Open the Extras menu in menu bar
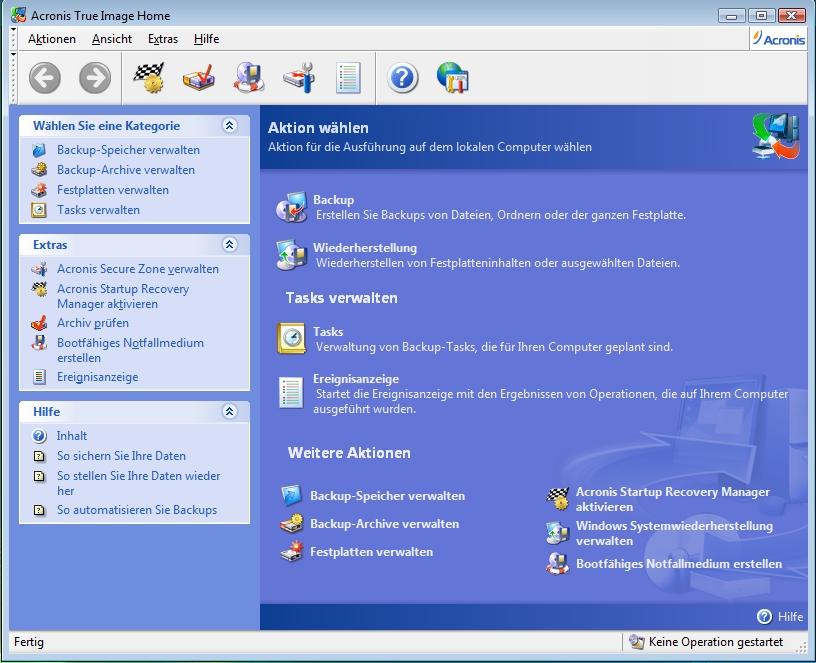This screenshot has width=816, height=663. [163, 39]
